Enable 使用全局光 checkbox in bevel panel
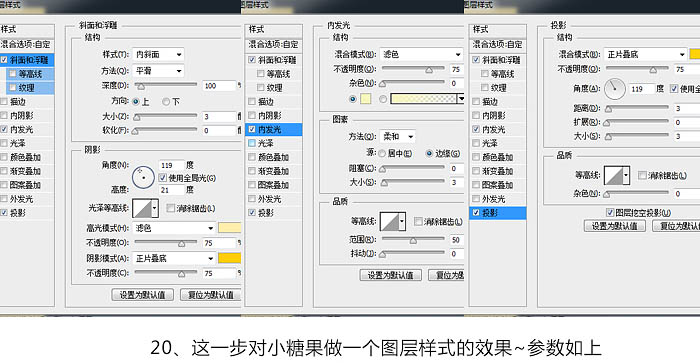This screenshot has height=363, width=700. [162, 178]
